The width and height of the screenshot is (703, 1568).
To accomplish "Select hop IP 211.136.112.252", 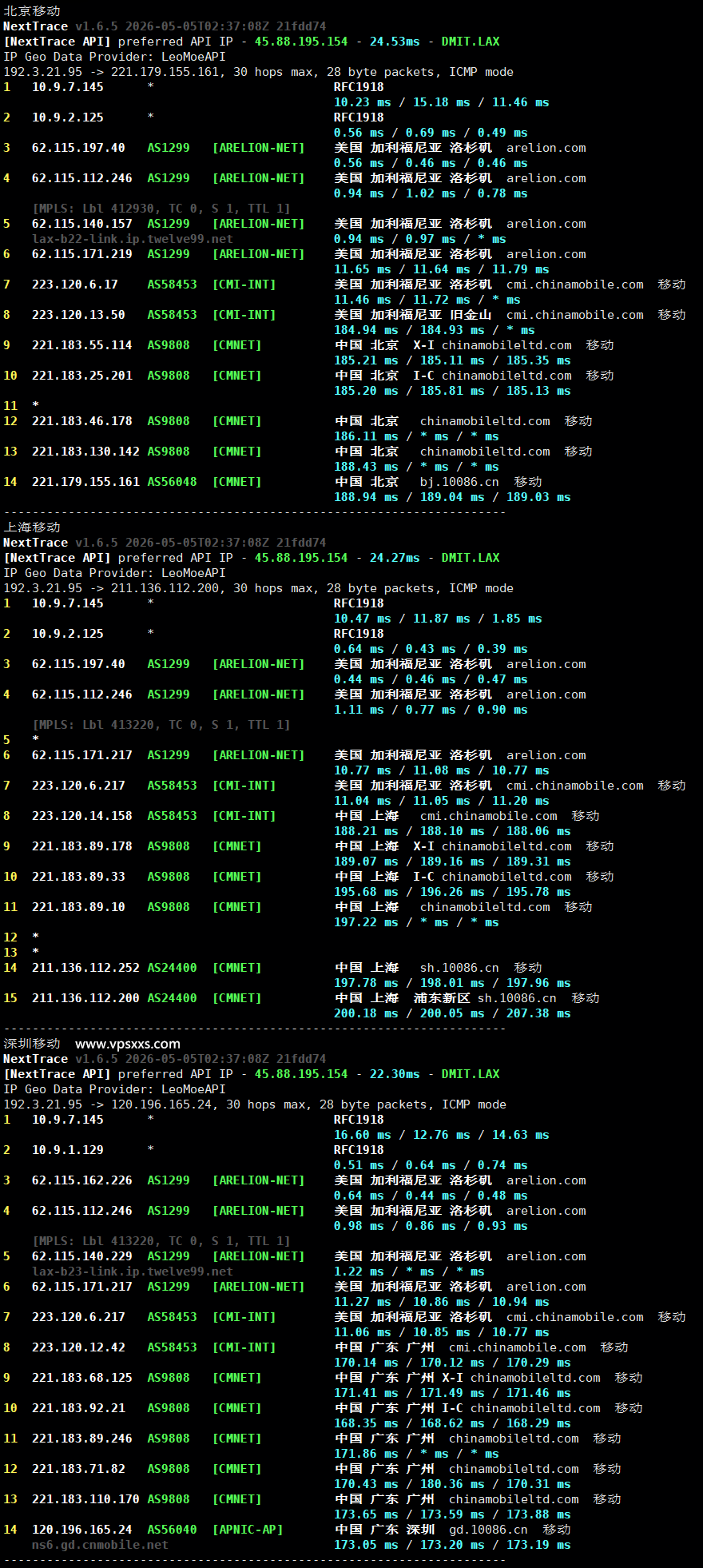I will (85, 968).
